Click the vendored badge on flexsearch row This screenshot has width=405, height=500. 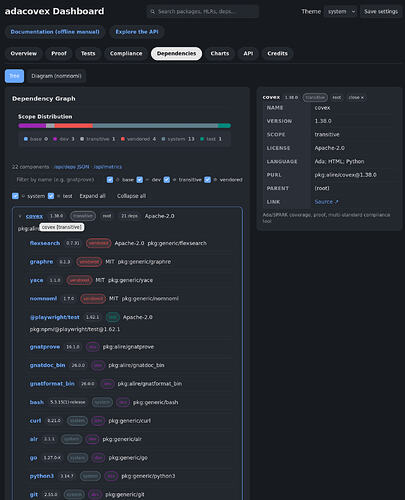[98, 243]
